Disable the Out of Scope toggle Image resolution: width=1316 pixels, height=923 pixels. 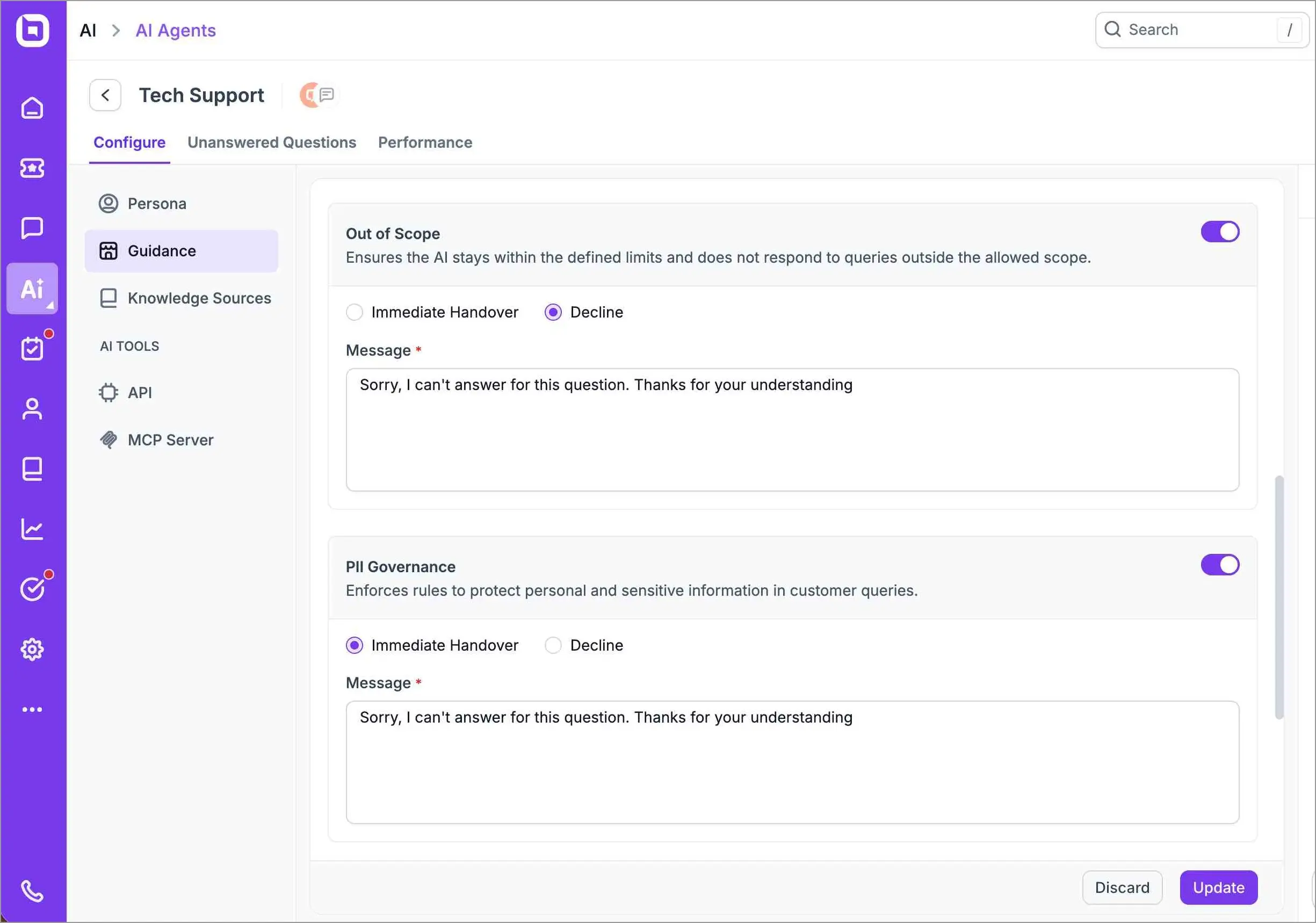point(1220,232)
